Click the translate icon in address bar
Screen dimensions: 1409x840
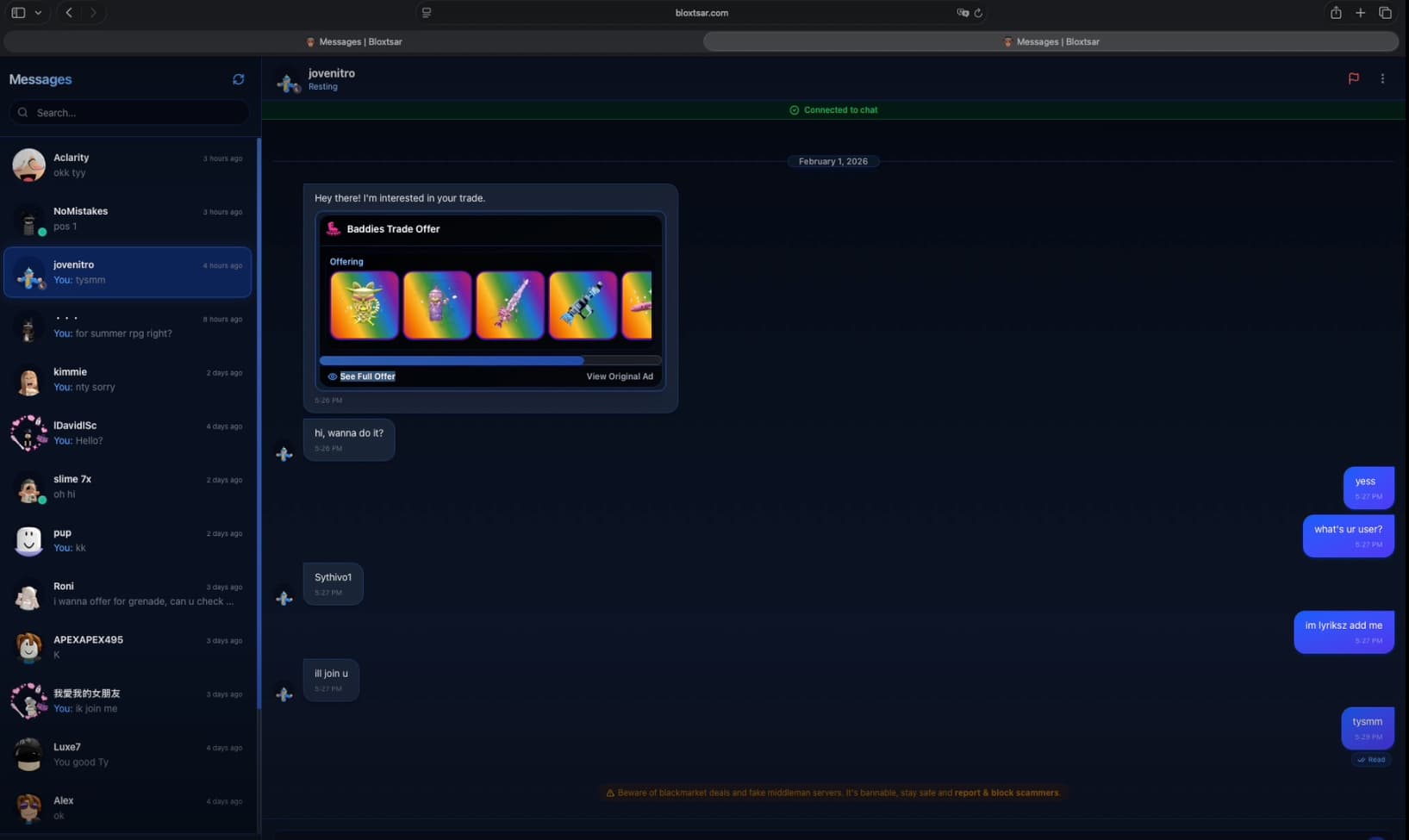963,13
